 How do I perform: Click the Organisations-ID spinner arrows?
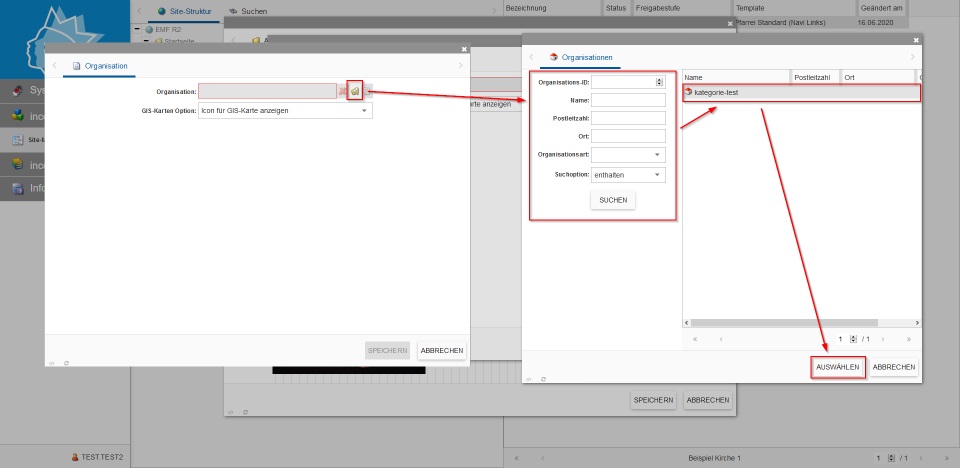pos(660,82)
